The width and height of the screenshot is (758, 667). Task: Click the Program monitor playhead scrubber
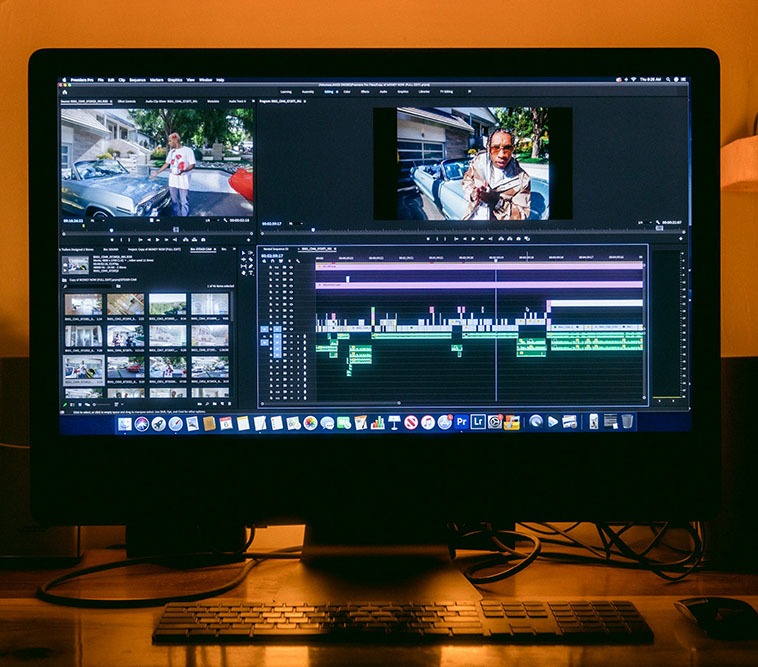tap(313, 230)
